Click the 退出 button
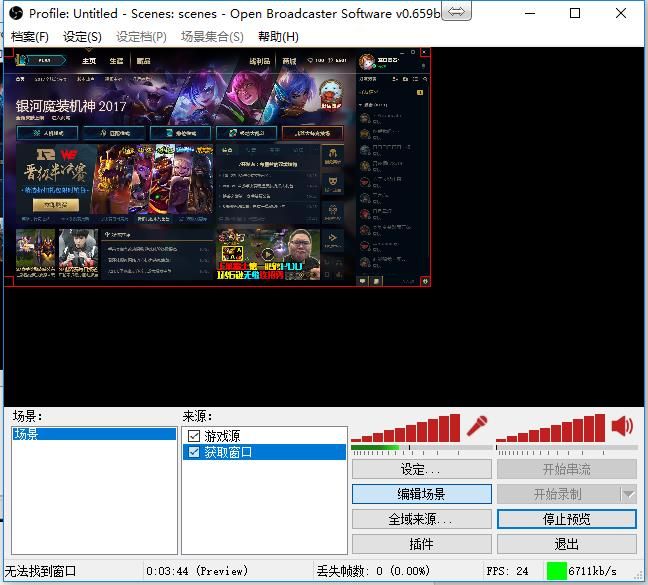 (567, 544)
